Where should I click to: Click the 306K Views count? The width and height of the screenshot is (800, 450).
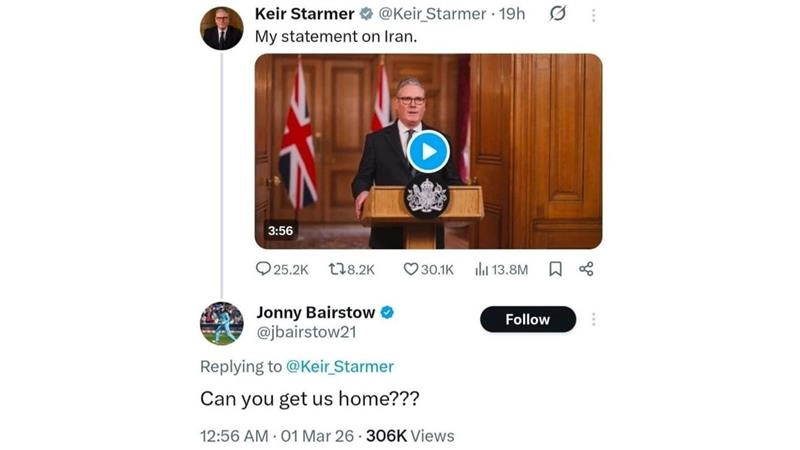[x=410, y=436]
